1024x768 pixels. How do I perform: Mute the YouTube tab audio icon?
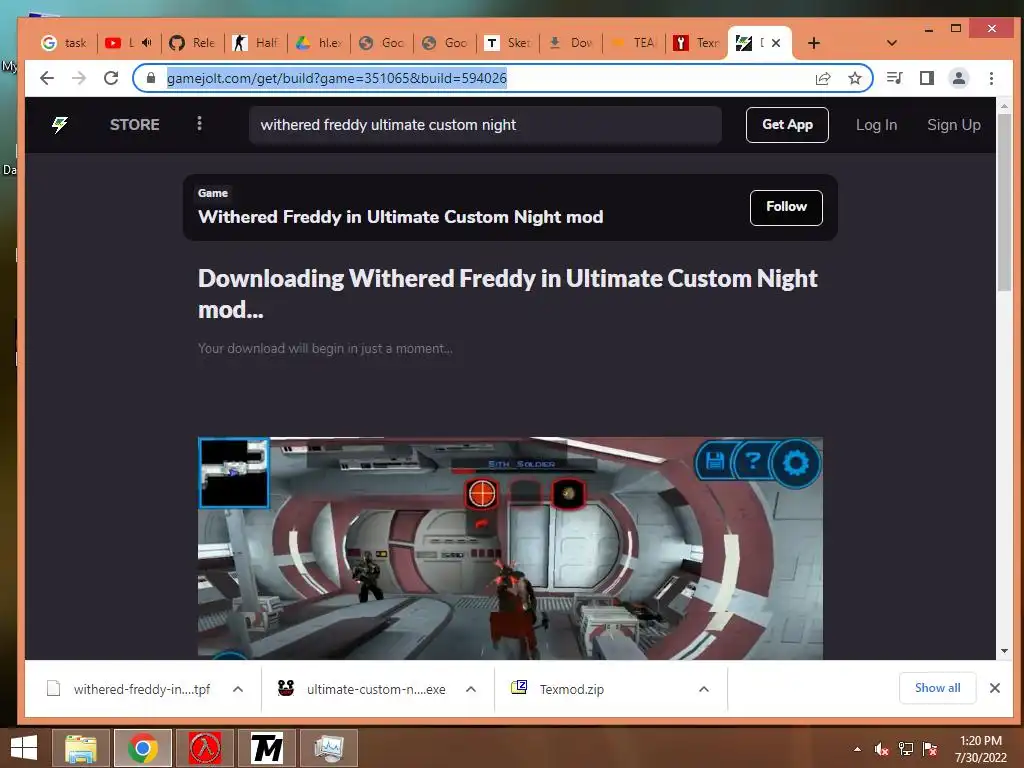[147, 42]
